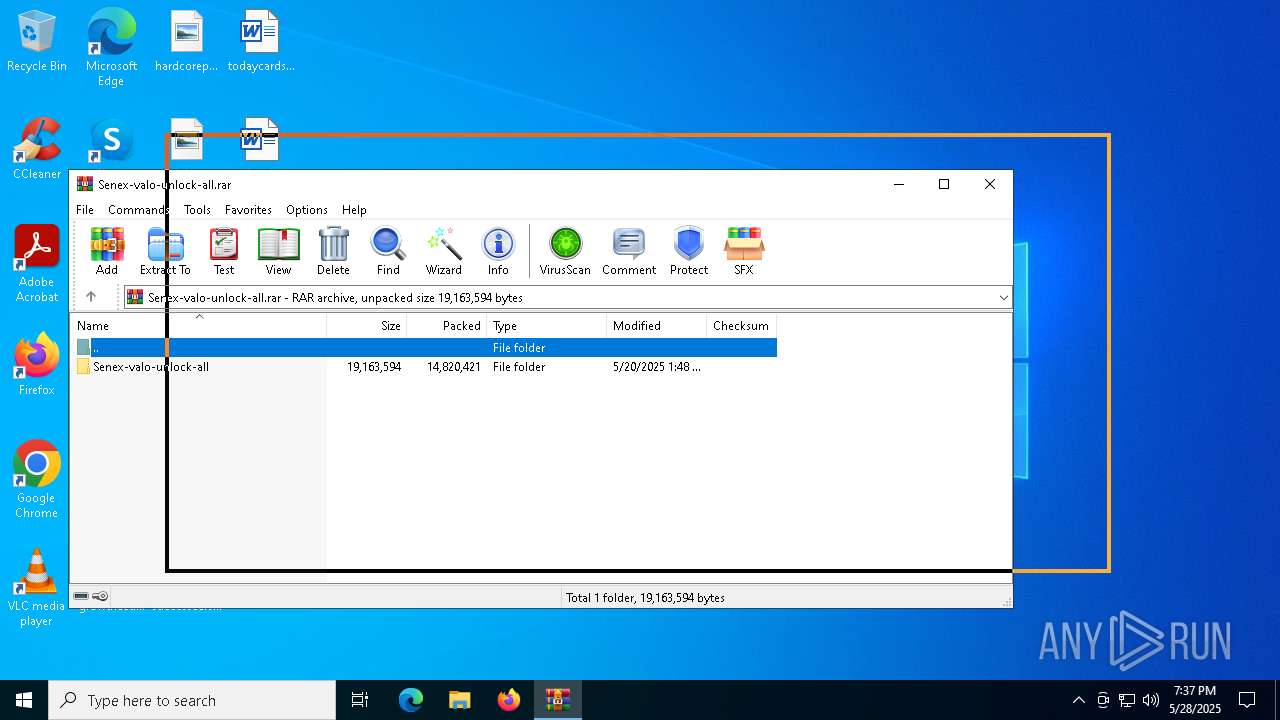The width and height of the screenshot is (1280, 720).
Task: Sort by Size column header
Action: (366, 326)
